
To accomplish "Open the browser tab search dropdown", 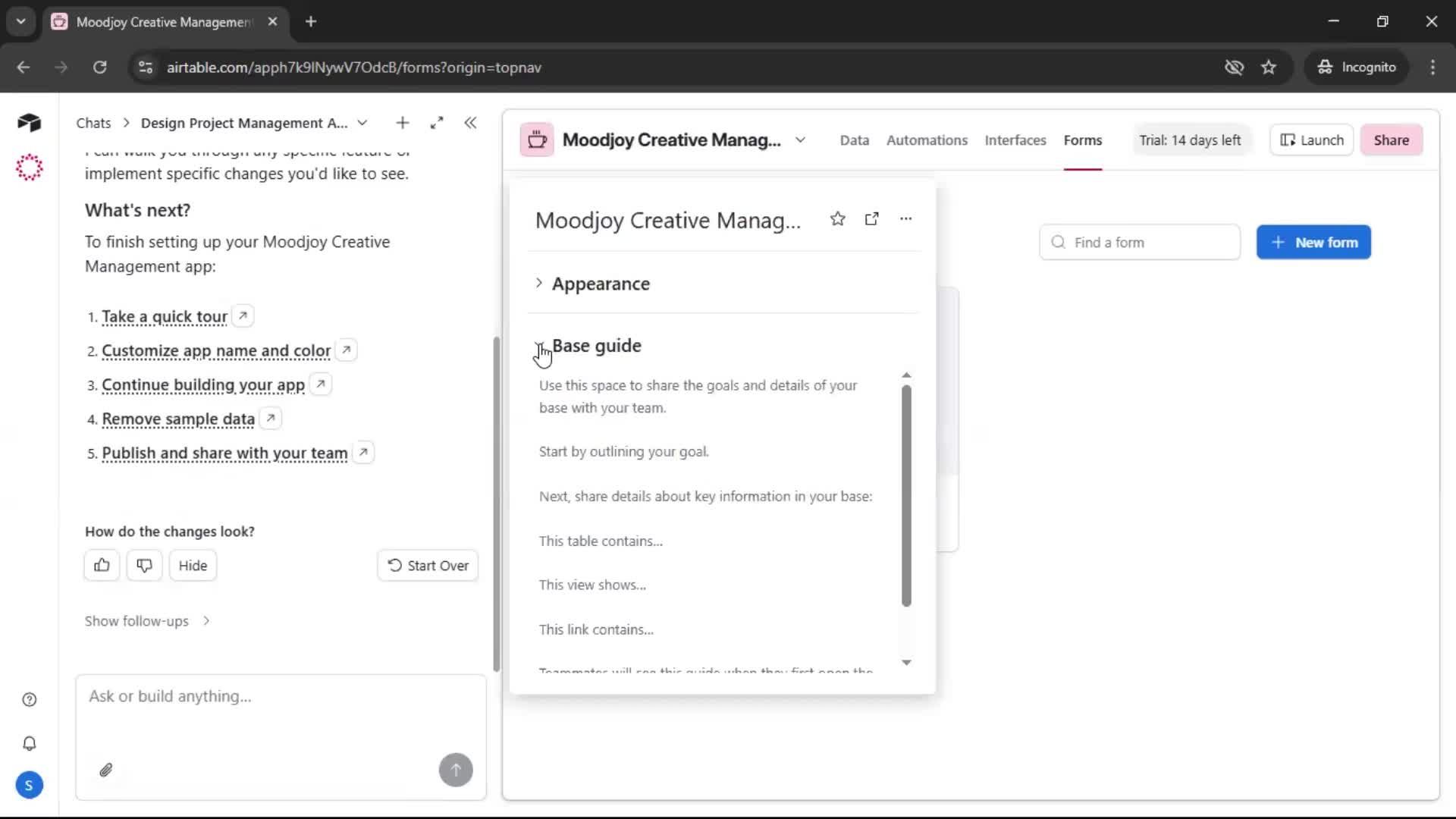I will (20, 22).
